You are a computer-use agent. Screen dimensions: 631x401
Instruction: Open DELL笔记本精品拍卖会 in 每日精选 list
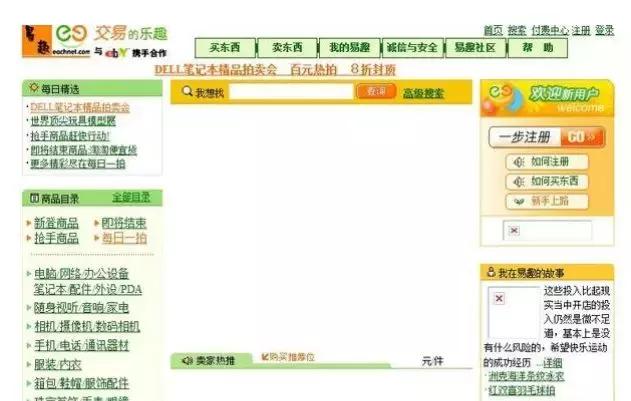click(80, 107)
